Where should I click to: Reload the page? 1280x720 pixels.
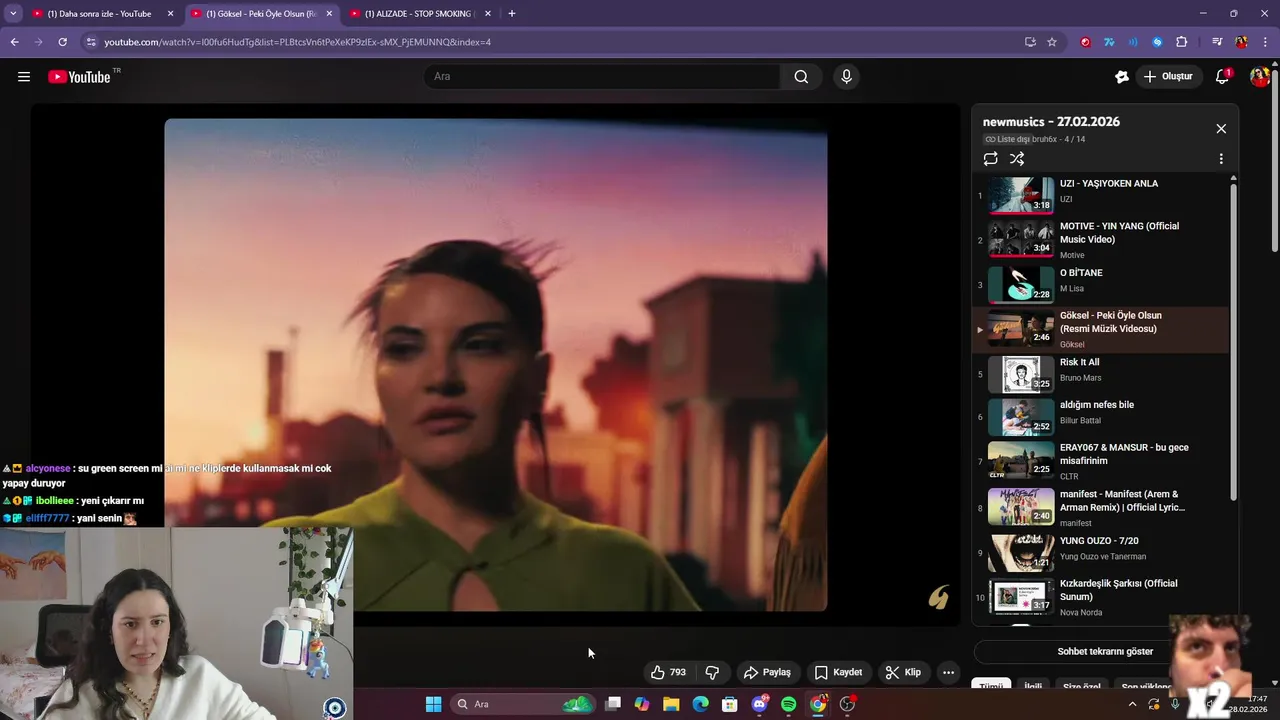pos(62,42)
